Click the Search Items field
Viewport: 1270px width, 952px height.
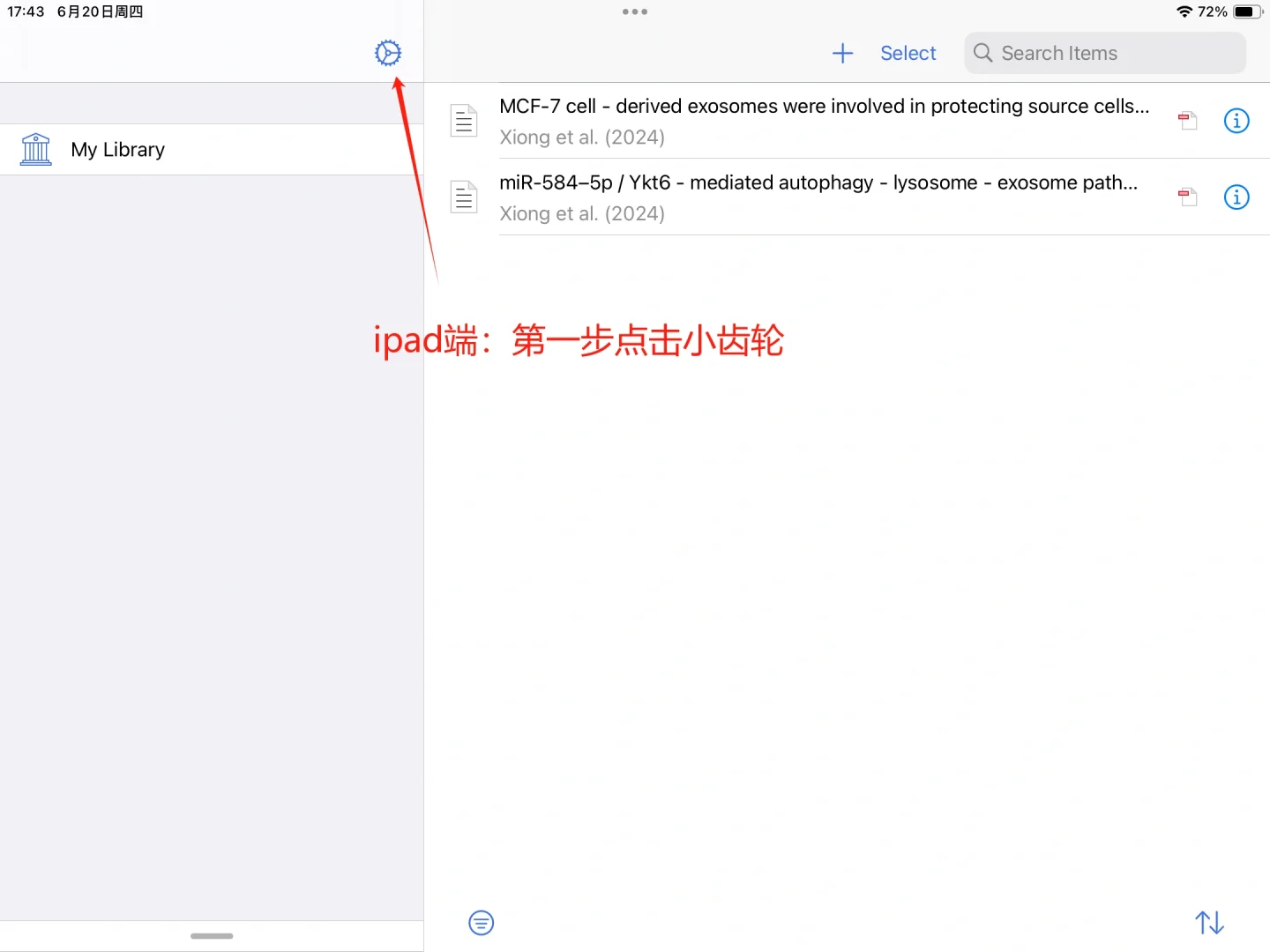click(x=1102, y=53)
